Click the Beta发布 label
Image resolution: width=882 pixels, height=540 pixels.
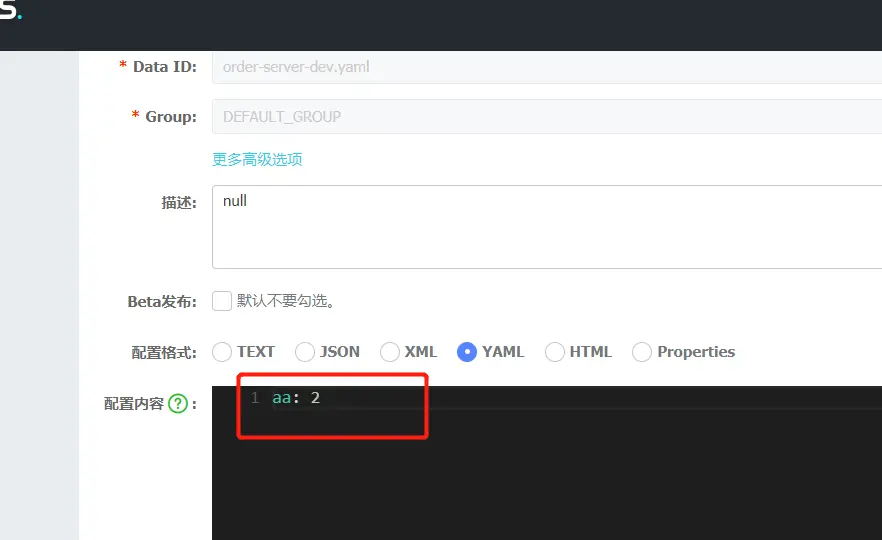tap(162, 301)
